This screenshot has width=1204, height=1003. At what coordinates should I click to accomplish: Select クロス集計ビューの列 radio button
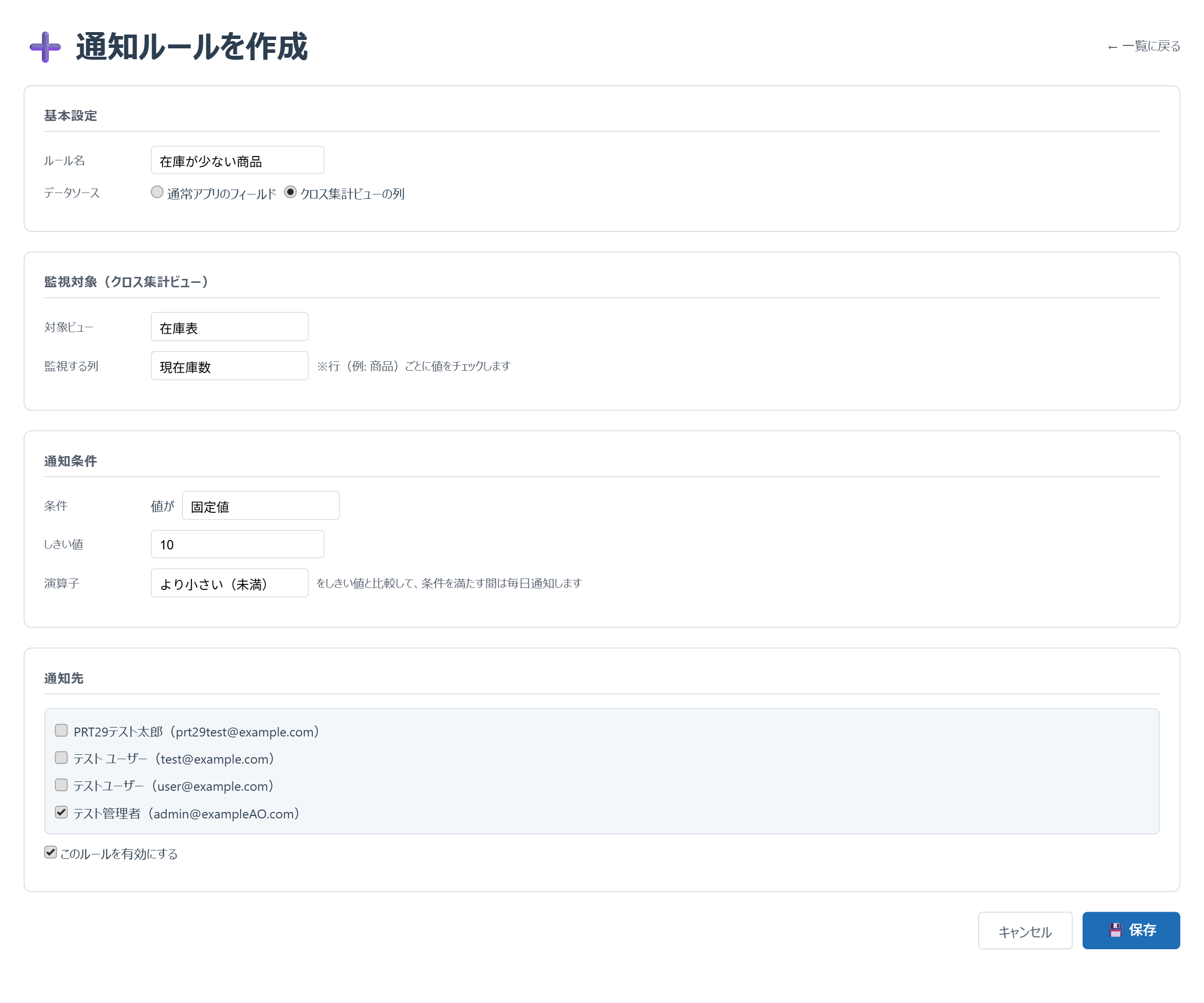(290, 192)
